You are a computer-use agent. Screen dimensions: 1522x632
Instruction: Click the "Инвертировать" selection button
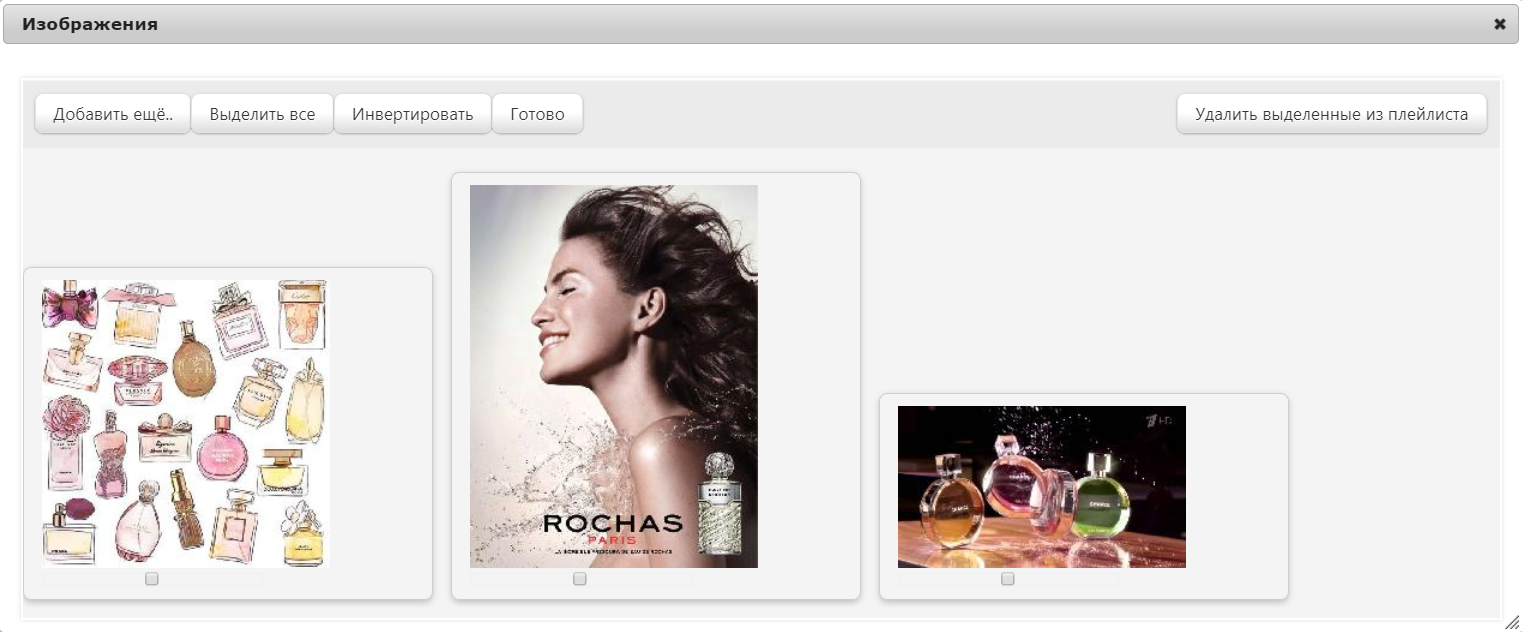pyautogui.click(x=412, y=114)
